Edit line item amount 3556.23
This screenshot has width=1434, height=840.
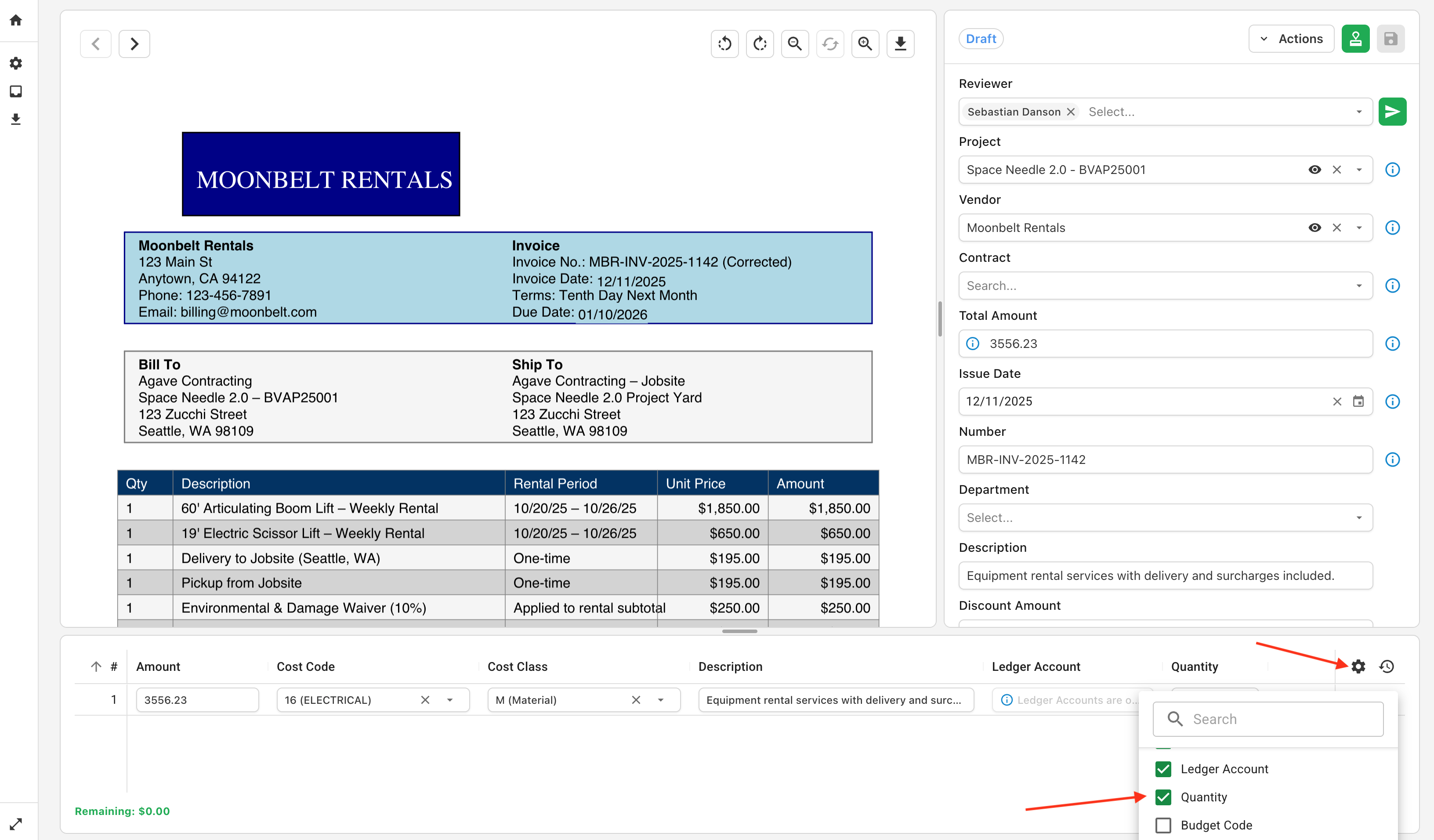pyautogui.click(x=197, y=700)
